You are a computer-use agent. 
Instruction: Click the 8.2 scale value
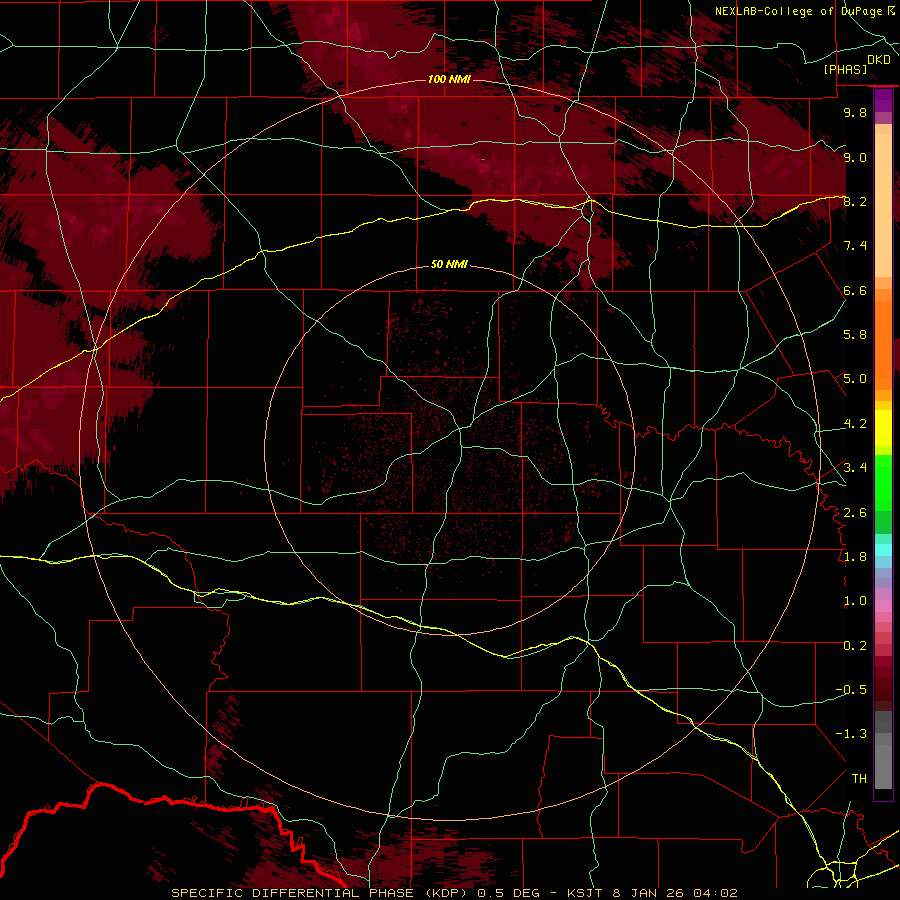tap(855, 201)
